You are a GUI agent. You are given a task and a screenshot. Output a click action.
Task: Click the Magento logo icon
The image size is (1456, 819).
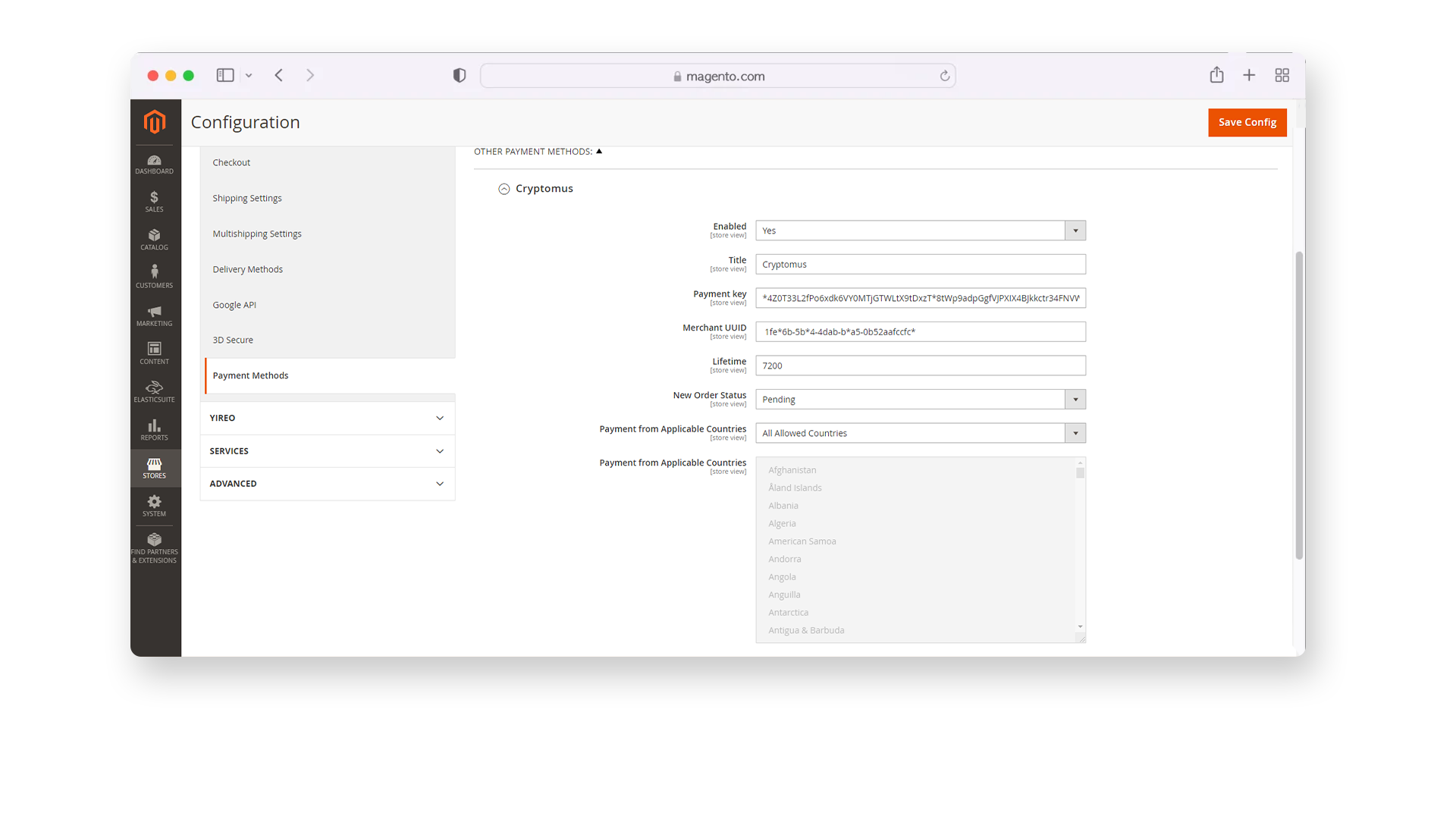[x=155, y=121]
